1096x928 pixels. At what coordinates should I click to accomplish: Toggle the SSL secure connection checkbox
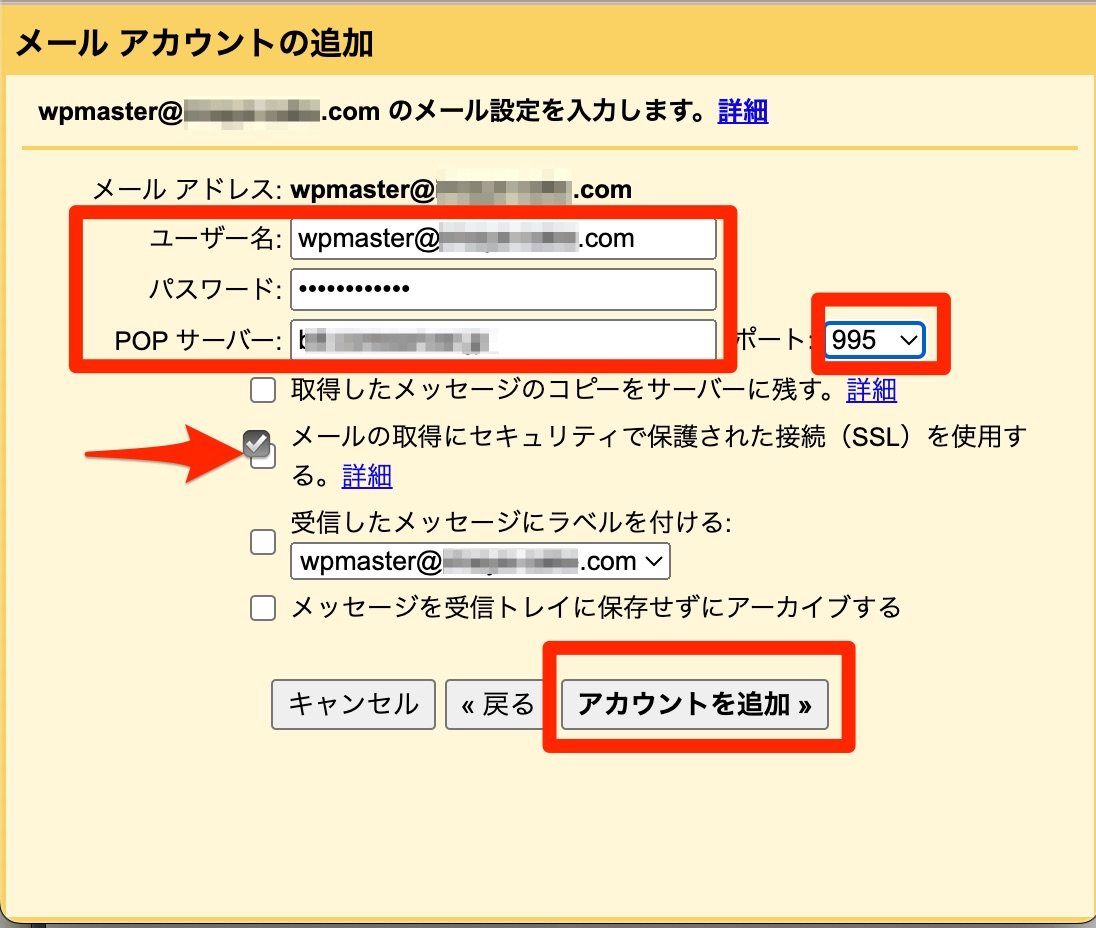coord(257,444)
